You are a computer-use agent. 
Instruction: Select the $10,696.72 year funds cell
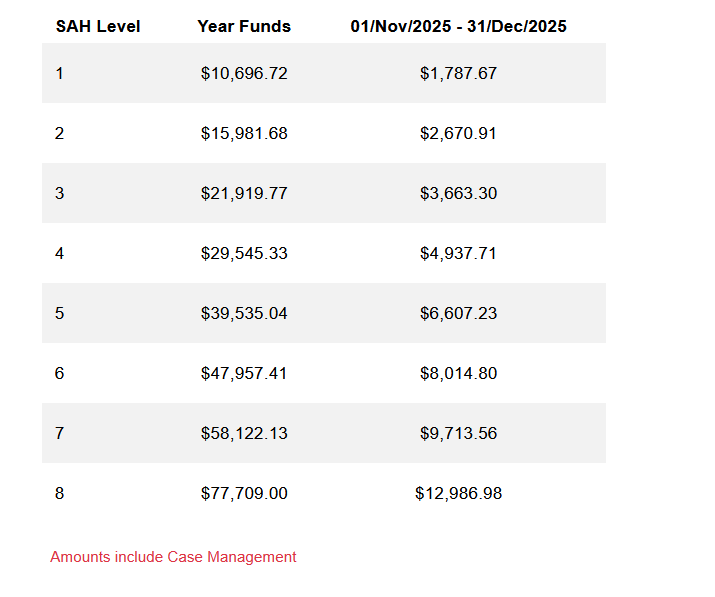click(244, 73)
